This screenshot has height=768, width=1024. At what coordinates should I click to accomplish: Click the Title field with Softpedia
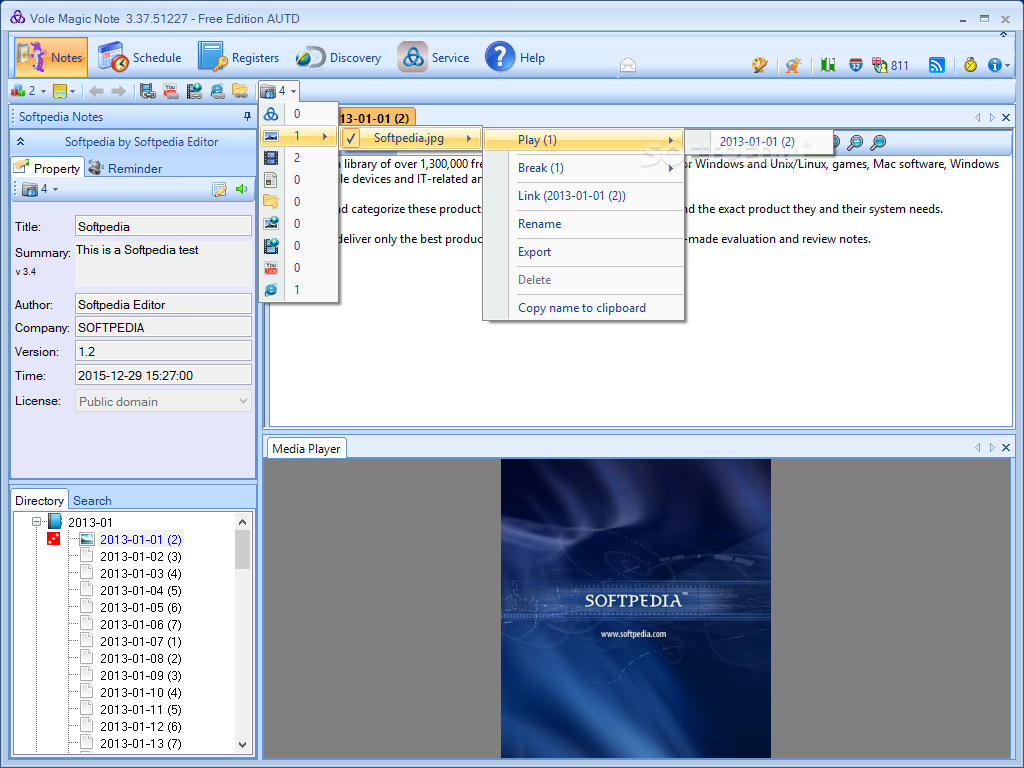coord(163,226)
